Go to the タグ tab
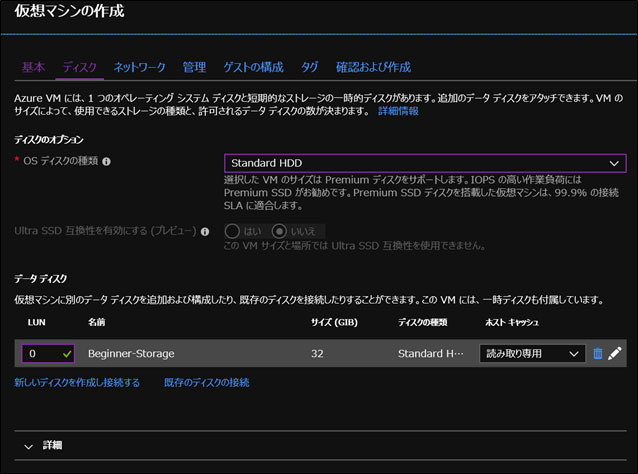This screenshot has height=474, width=638. (310, 67)
